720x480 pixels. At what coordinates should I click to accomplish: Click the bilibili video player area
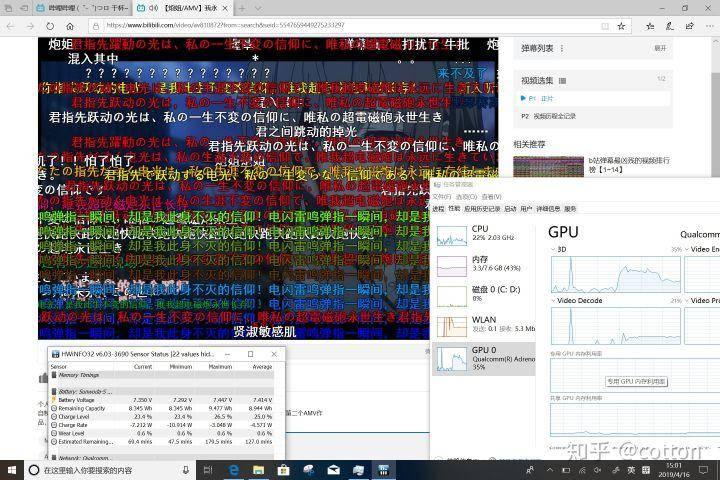tap(268, 188)
